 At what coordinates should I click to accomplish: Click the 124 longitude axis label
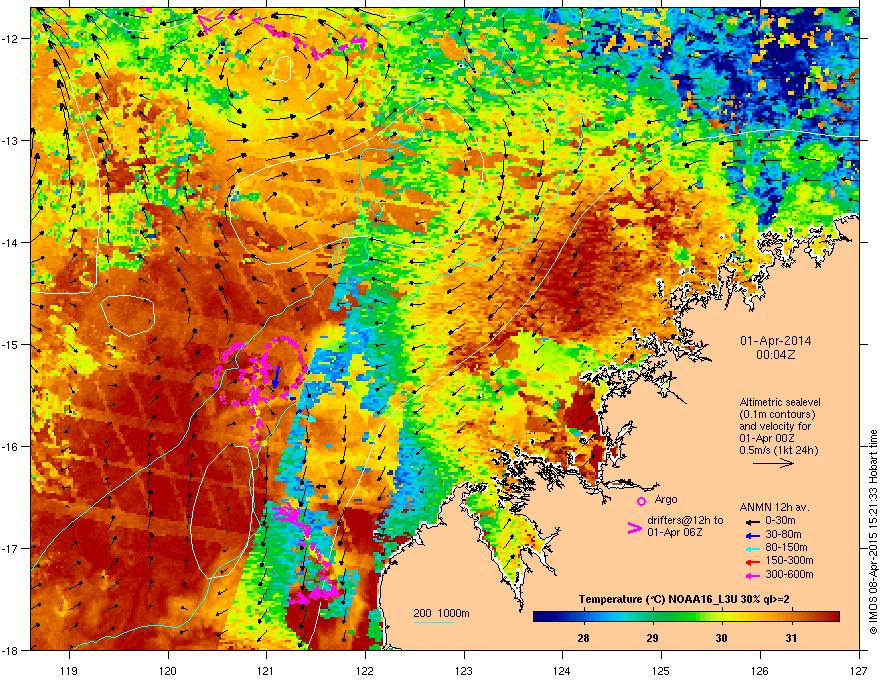coord(562,670)
